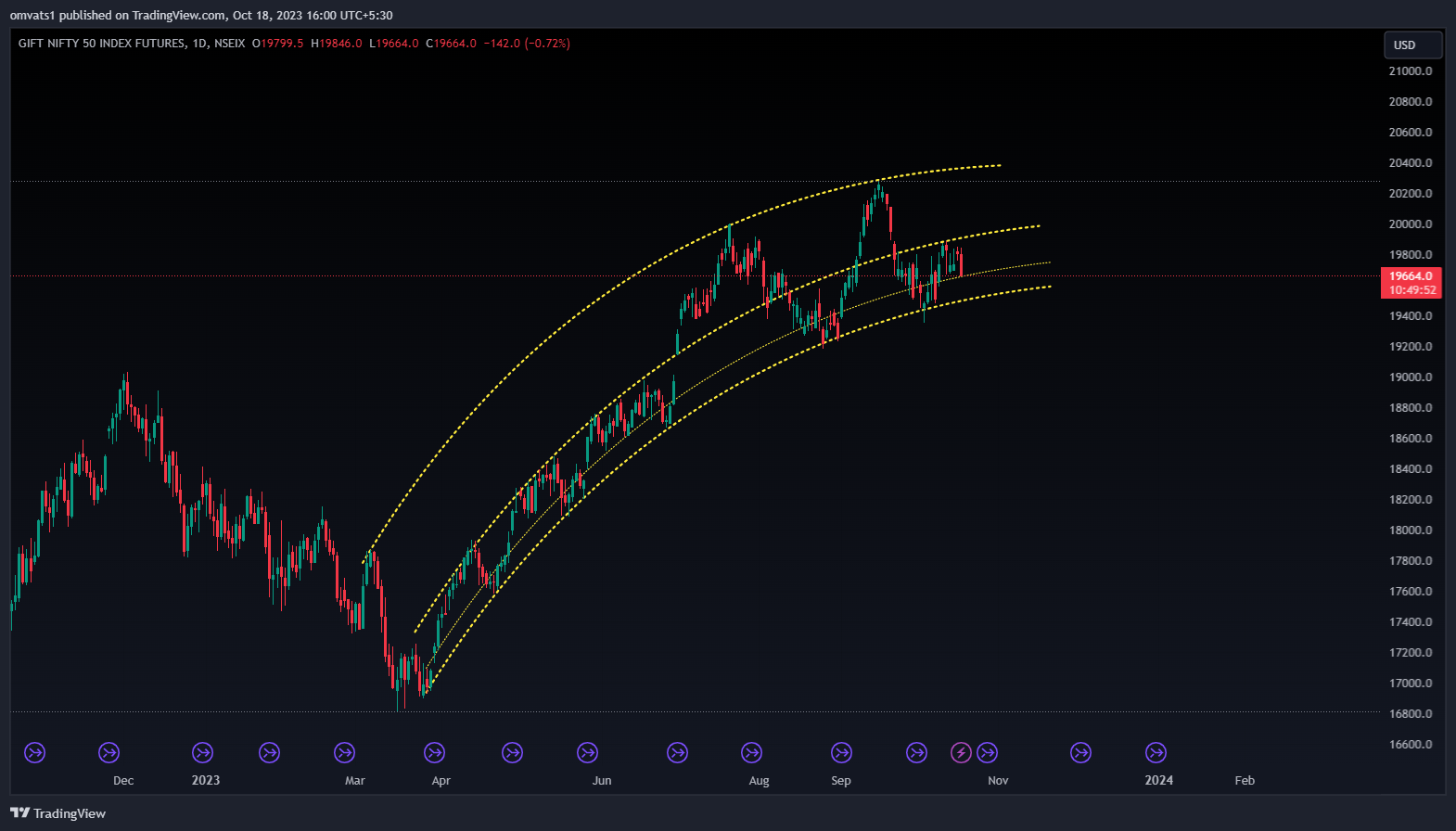Screen dimensions: 1456x831
Task: Click the high value H19846.0
Action: coord(337,44)
